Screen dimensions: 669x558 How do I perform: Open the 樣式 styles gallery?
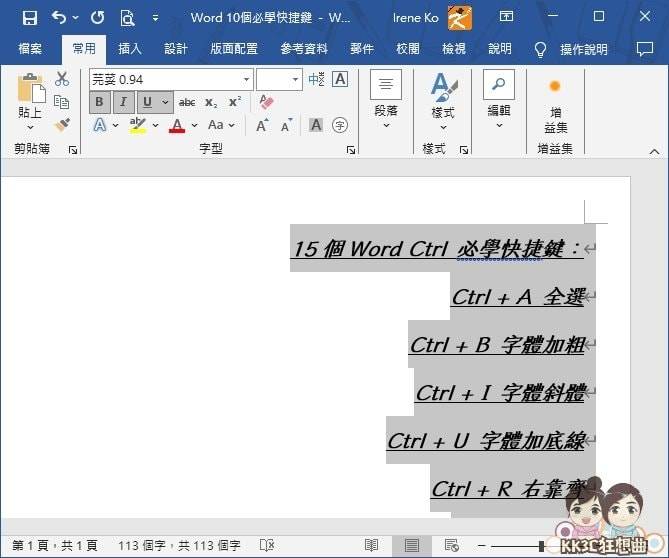pos(443,102)
